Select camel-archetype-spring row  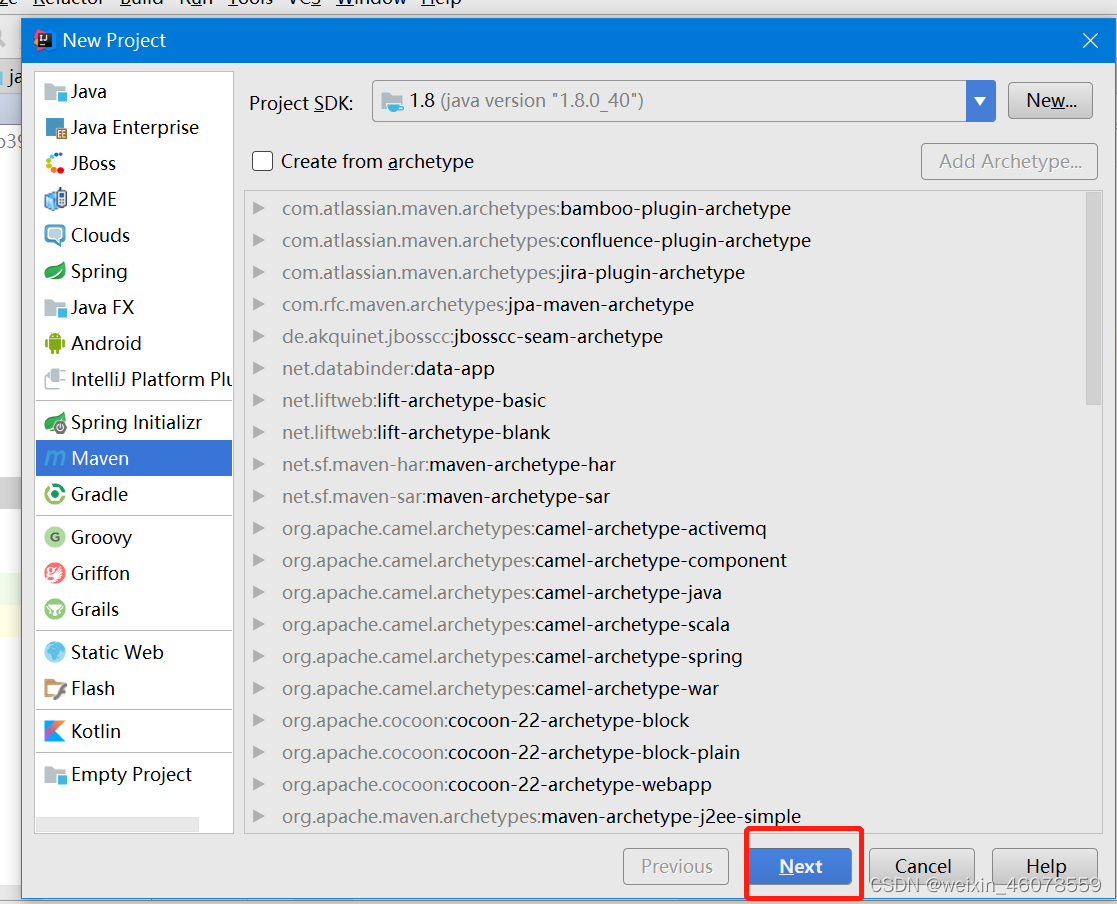coord(665,656)
